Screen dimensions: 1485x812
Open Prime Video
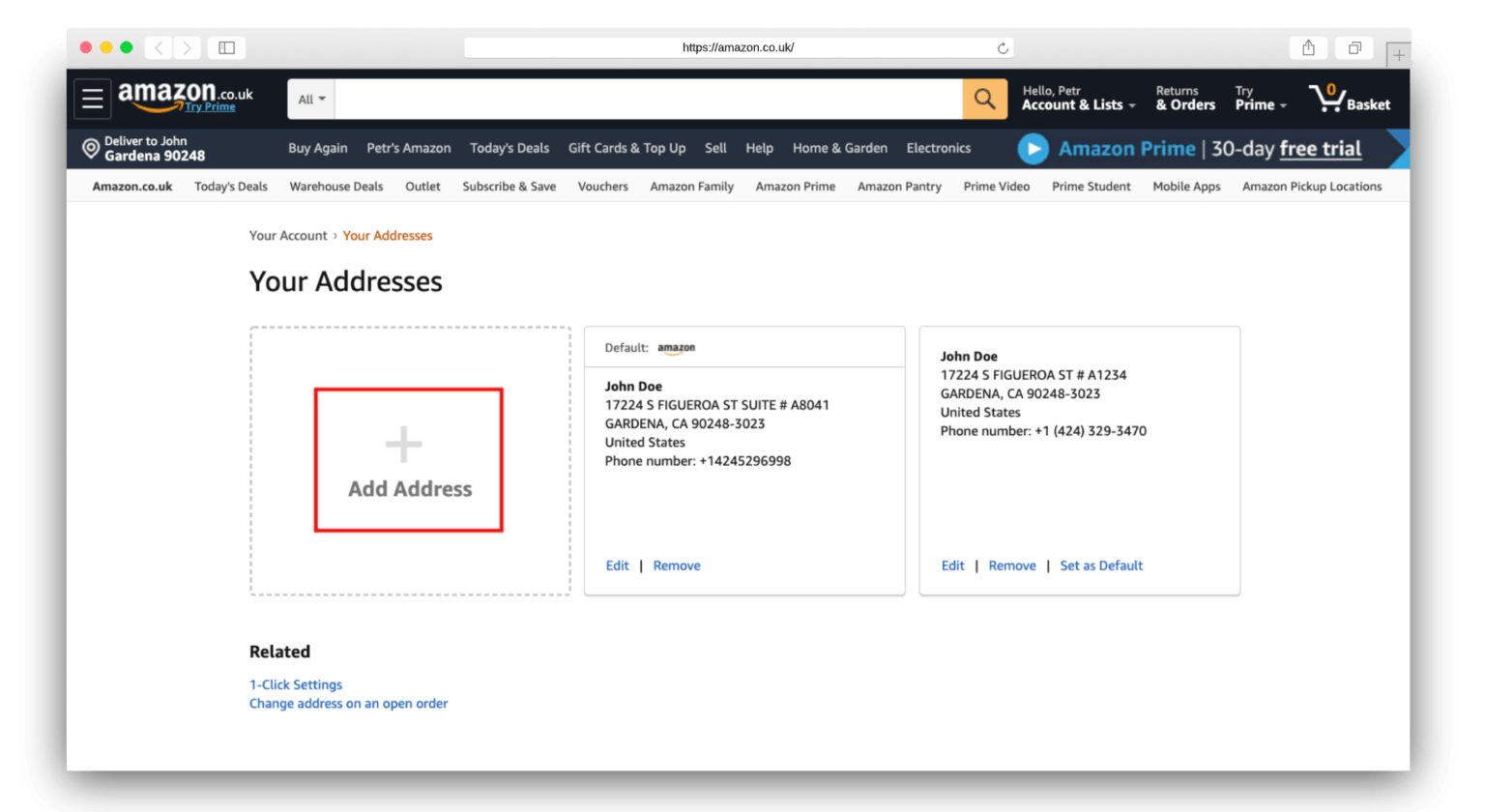(997, 187)
